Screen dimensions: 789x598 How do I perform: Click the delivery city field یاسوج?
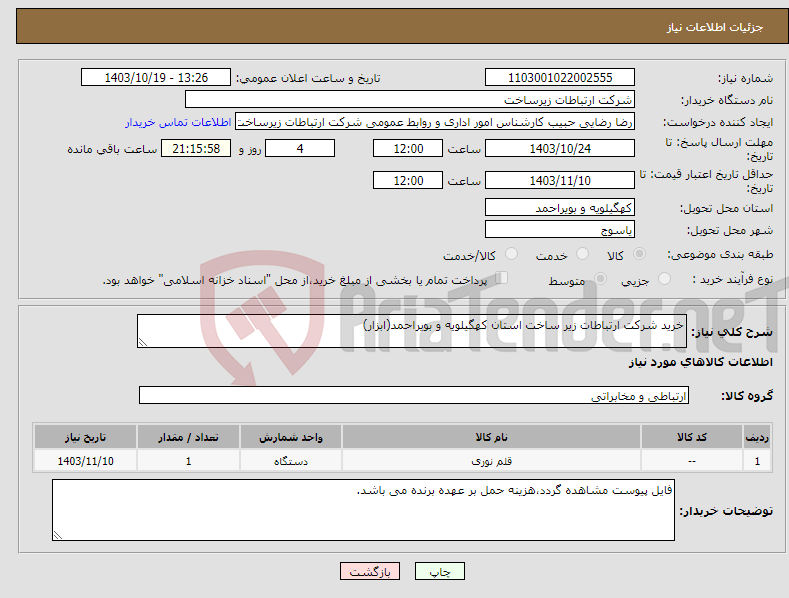pyautogui.click(x=560, y=230)
